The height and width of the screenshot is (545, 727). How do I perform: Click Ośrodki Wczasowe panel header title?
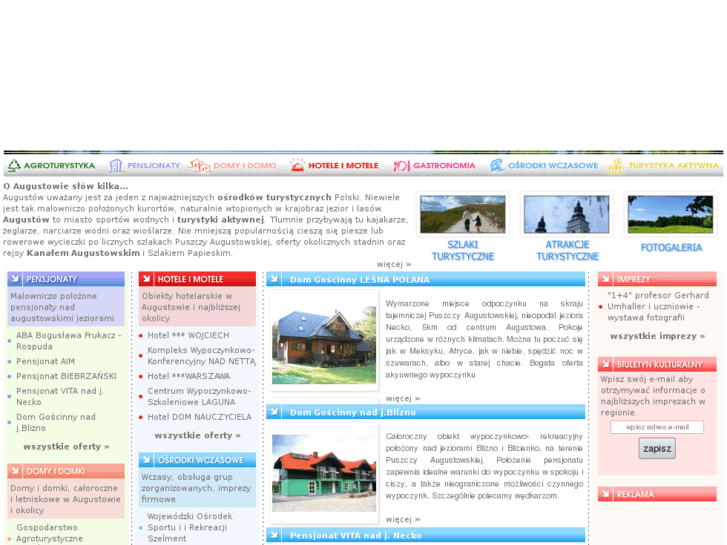pos(200,460)
